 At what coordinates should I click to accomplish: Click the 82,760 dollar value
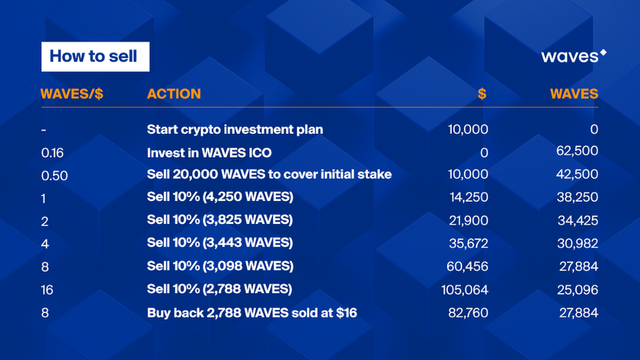(468, 313)
